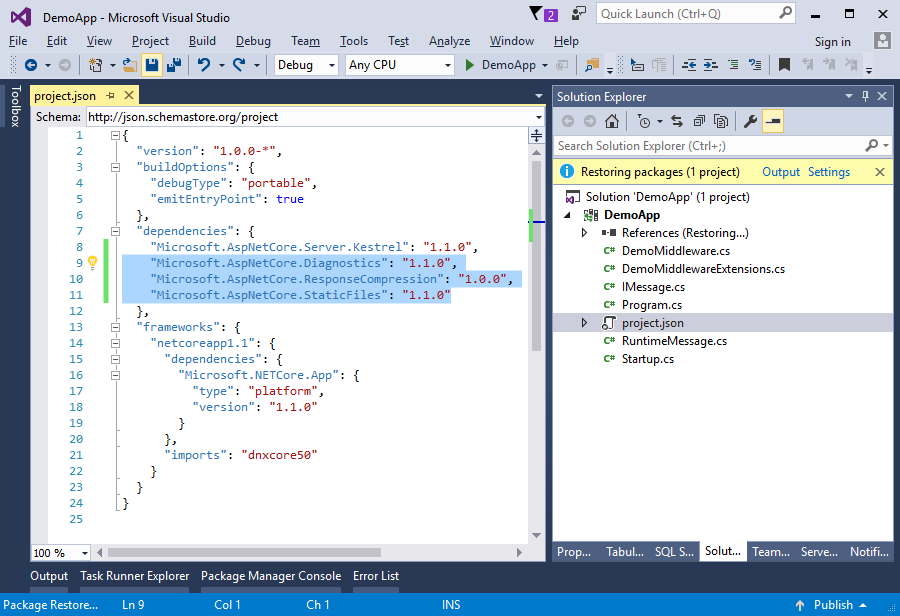The width and height of the screenshot is (900, 616).
Task: Switch to the Team Explorer panel tab
Action: (x=771, y=552)
